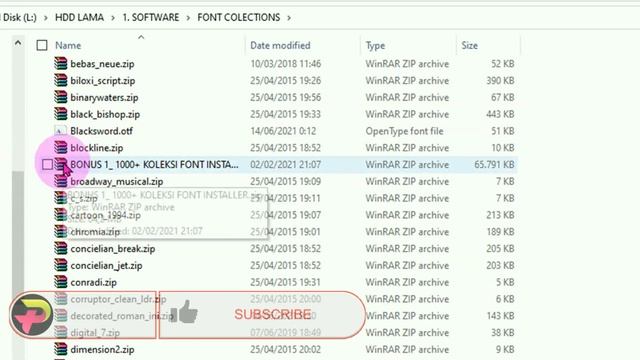Expand chevron after FONT COLECTIONS breadcrumb

click(289, 18)
